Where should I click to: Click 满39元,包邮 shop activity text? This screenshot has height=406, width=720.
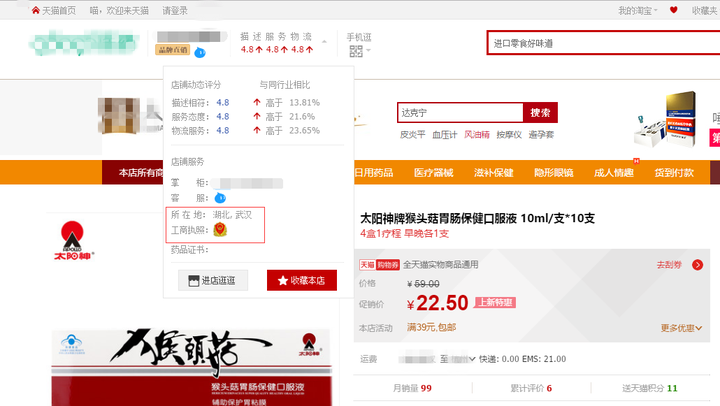click(431, 327)
